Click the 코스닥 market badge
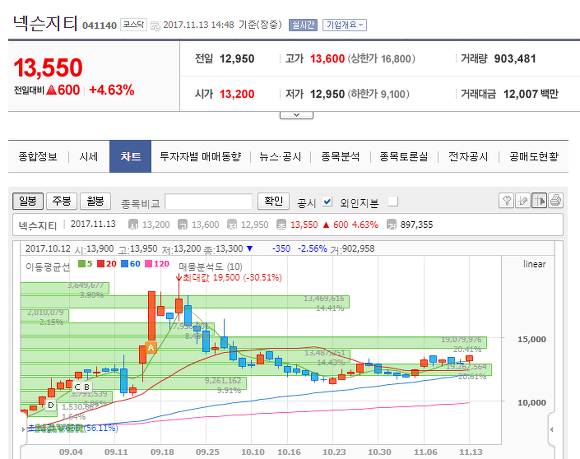 (x=134, y=25)
